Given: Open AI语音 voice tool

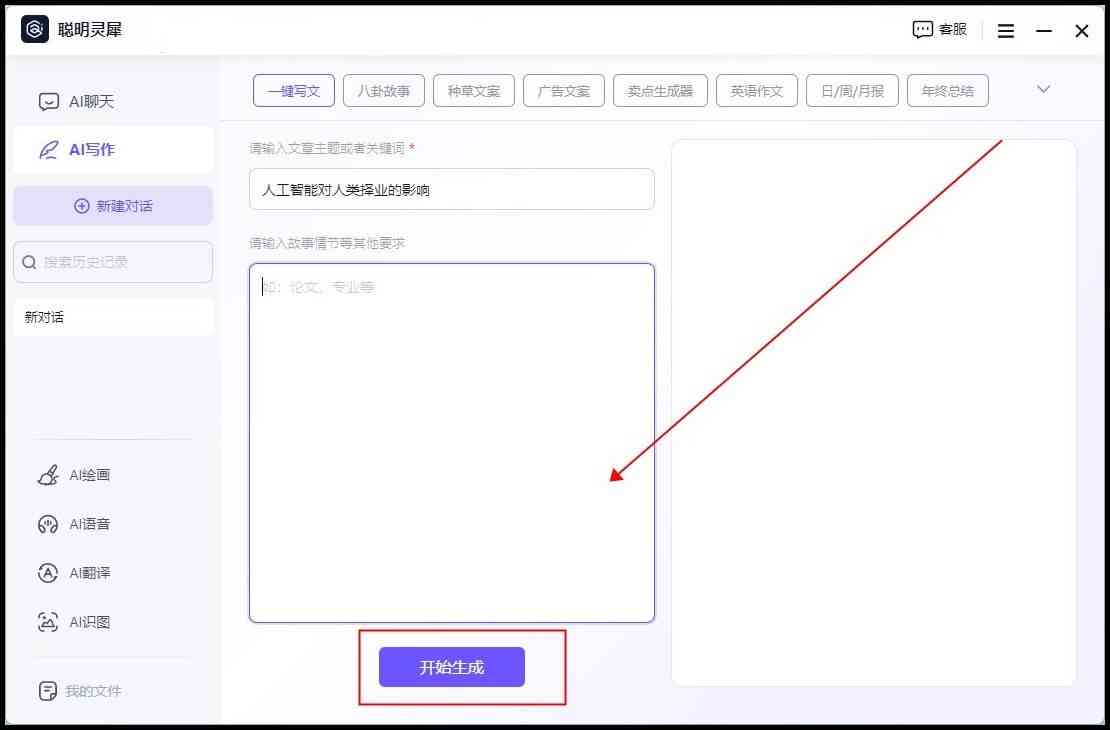Looking at the screenshot, I should point(48,524).
